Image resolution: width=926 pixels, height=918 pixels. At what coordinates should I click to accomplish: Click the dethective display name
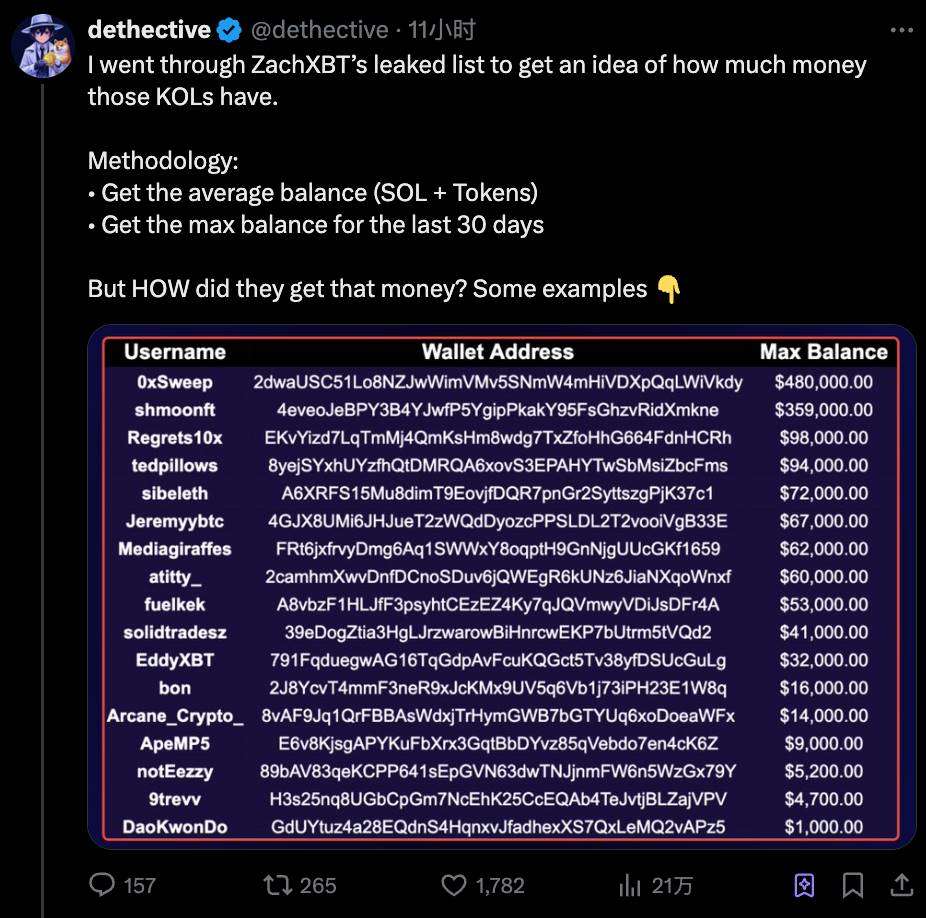(x=149, y=30)
